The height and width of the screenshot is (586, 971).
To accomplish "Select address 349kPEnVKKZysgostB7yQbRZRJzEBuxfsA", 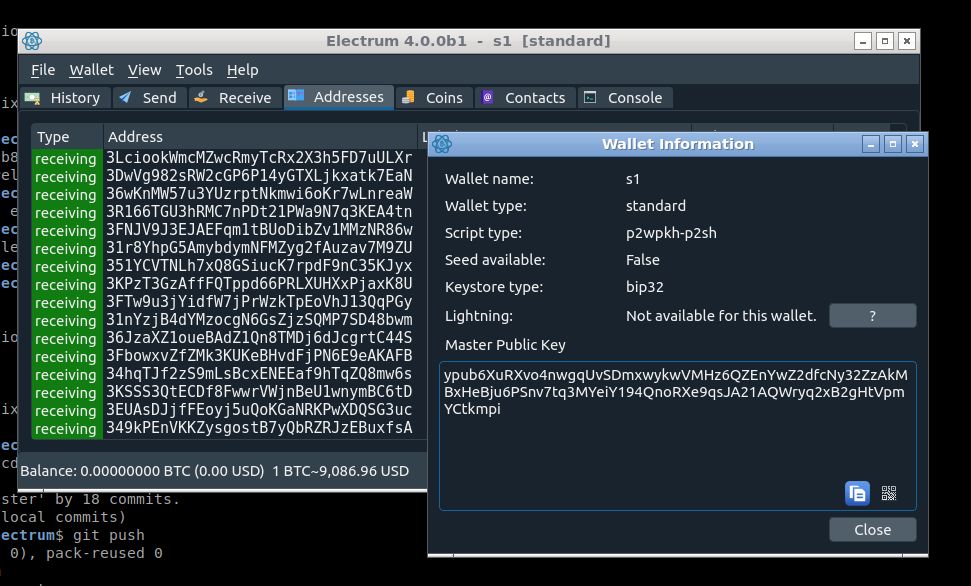I will 259,428.
